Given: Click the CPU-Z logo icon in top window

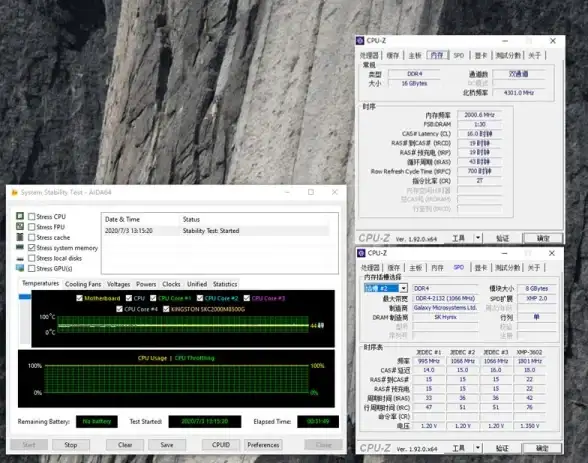Looking at the screenshot, I should point(360,40).
